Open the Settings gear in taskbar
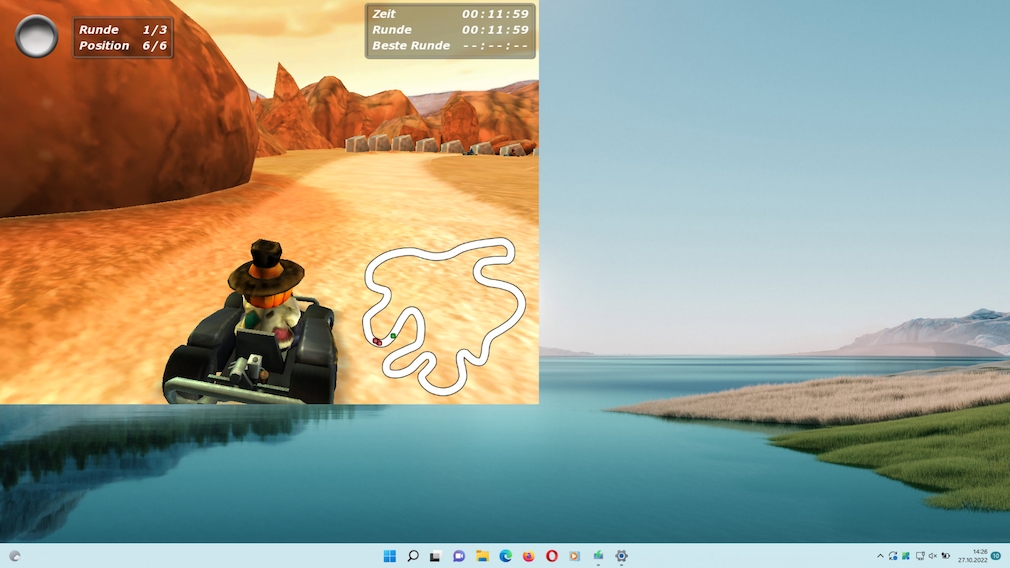This screenshot has width=1010, height=568. click(x=621, y=556)
